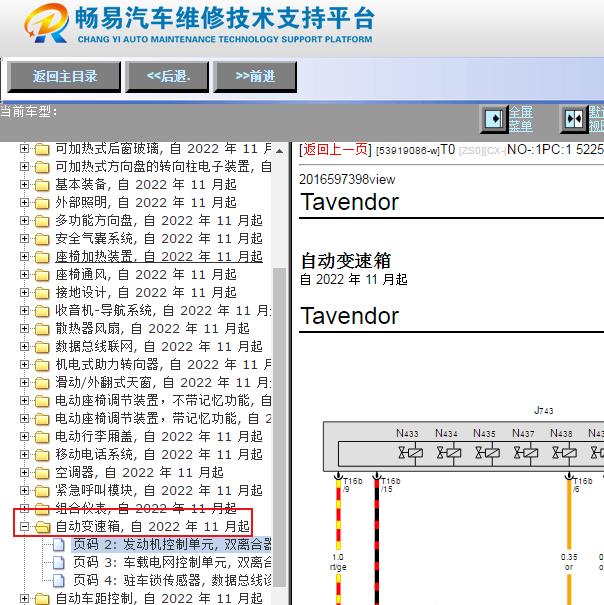Click the 移动电话系统 folder icon
This screenshot has height=605, width=604.
click(x=42, y=455)
